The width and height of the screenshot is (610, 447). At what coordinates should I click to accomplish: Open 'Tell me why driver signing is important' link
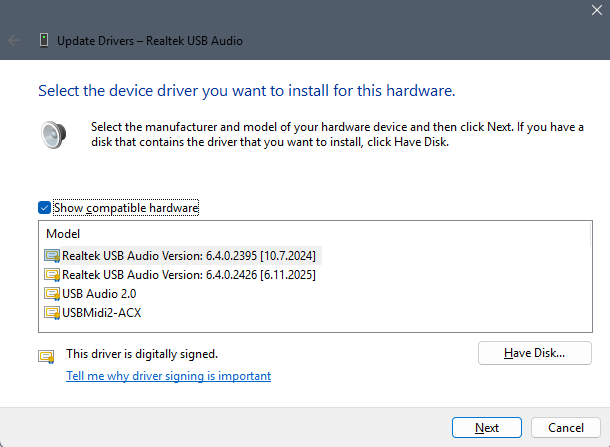pos(168,376)
